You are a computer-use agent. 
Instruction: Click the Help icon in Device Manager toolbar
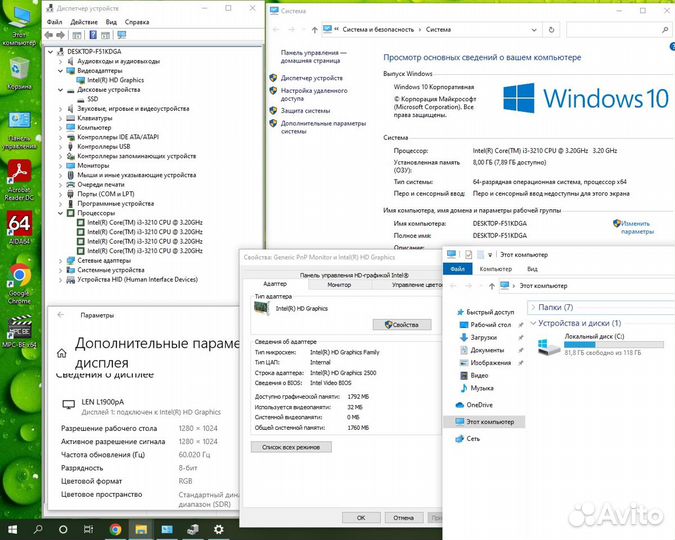[93, 35]
